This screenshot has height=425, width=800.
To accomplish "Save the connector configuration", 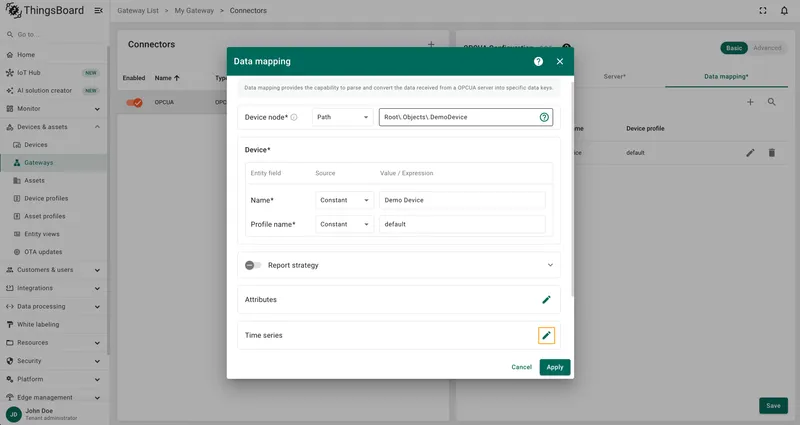I will (773, 406).
